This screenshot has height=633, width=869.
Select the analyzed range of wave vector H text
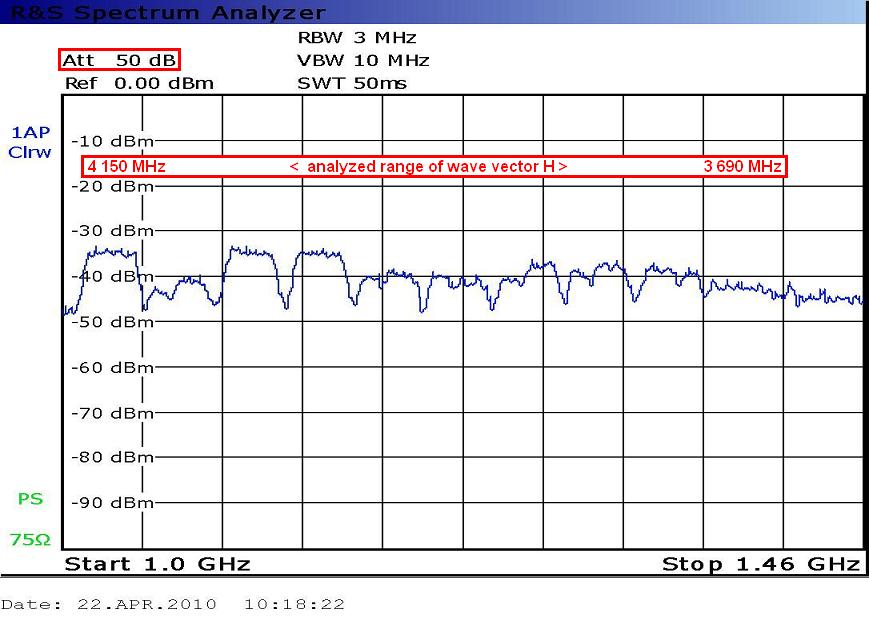tap(428, 167)
